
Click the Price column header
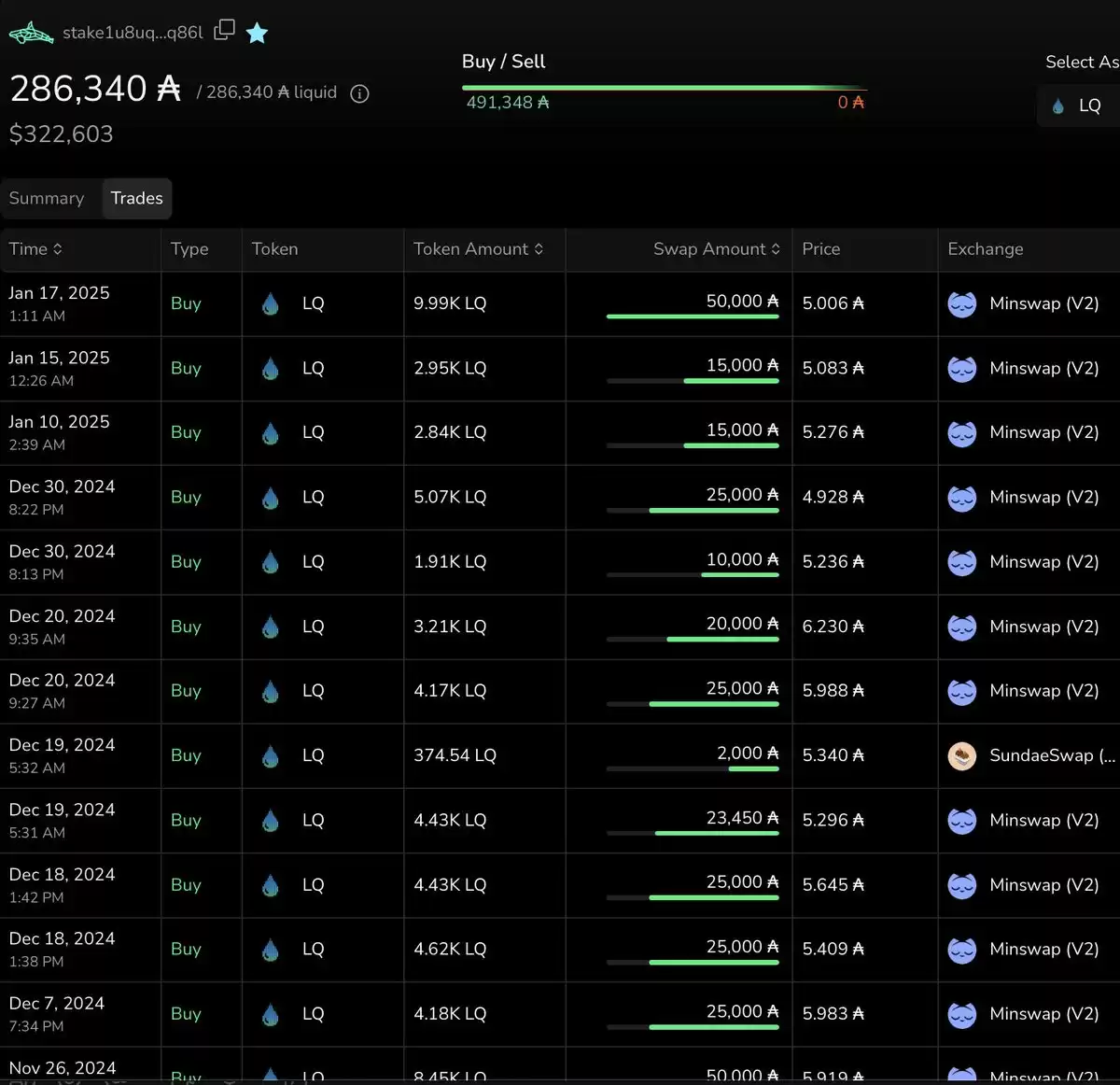tap(821, 249)
